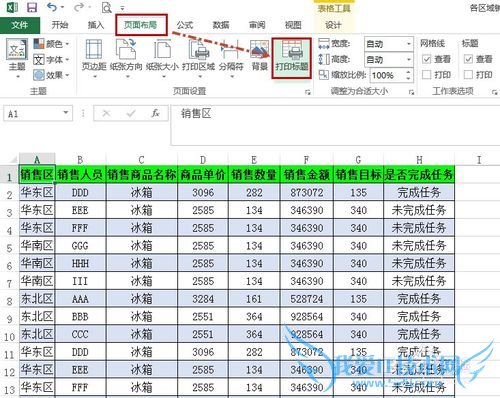Click cell F8 with value 528724

[x=307, y=299]
